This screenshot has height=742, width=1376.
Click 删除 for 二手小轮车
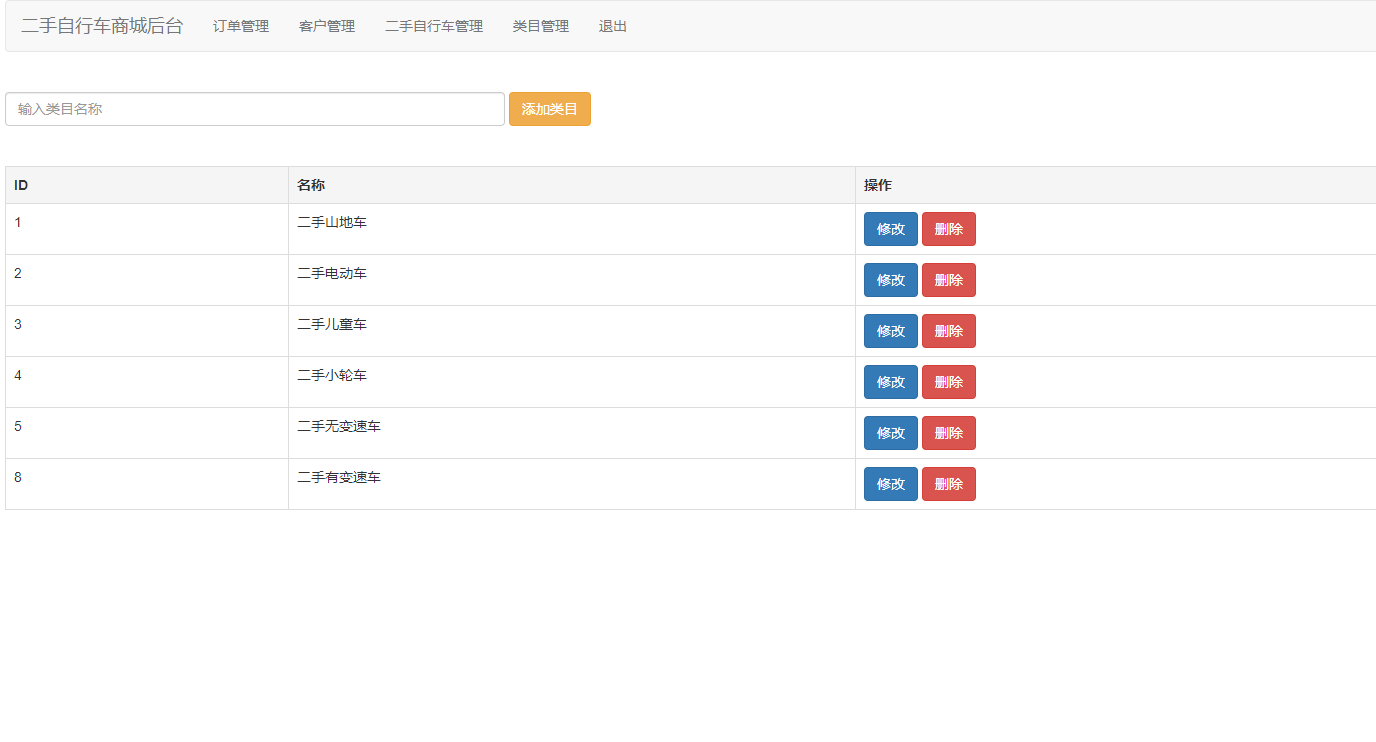click(948, 382)
